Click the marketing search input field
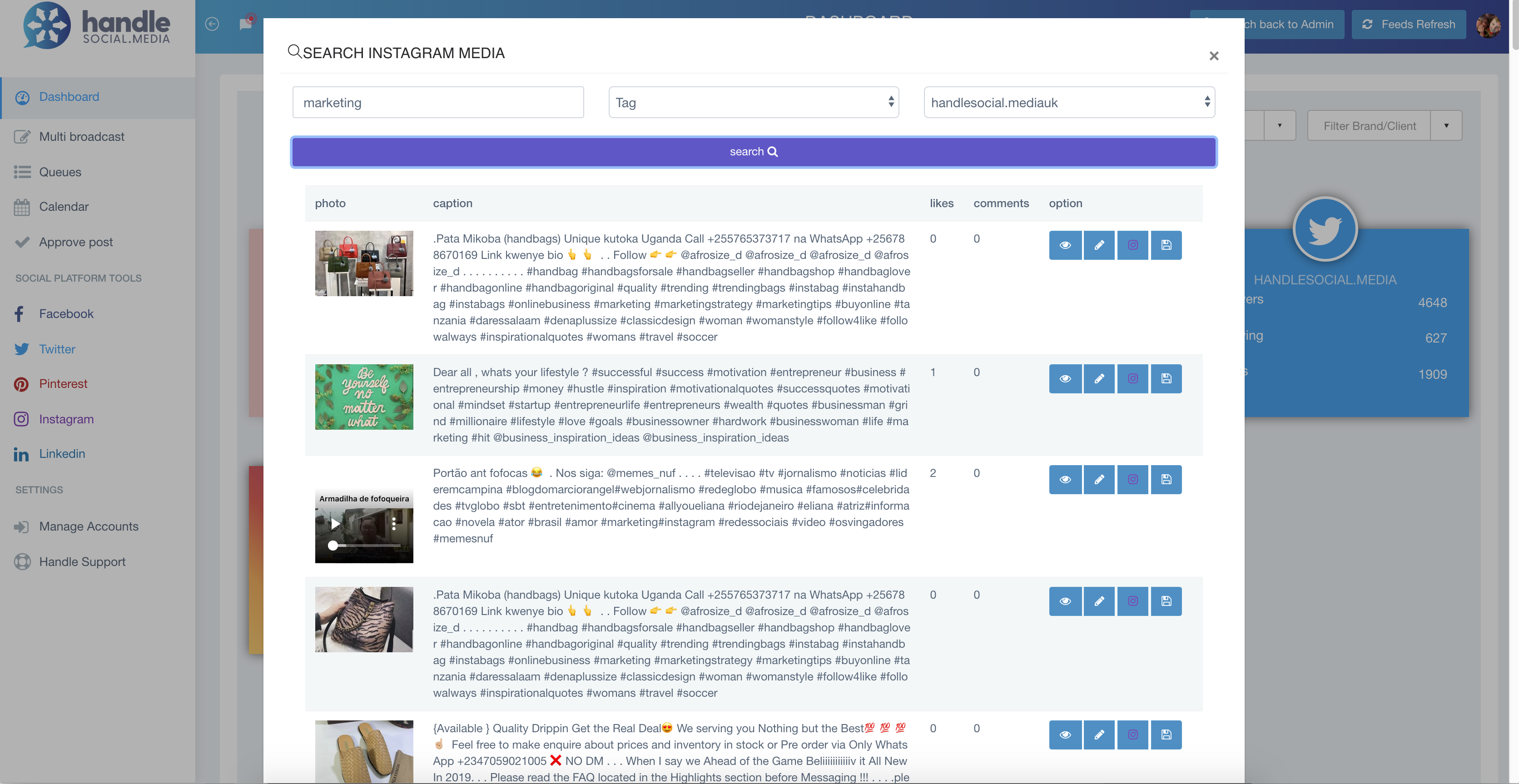 (437, 103)
